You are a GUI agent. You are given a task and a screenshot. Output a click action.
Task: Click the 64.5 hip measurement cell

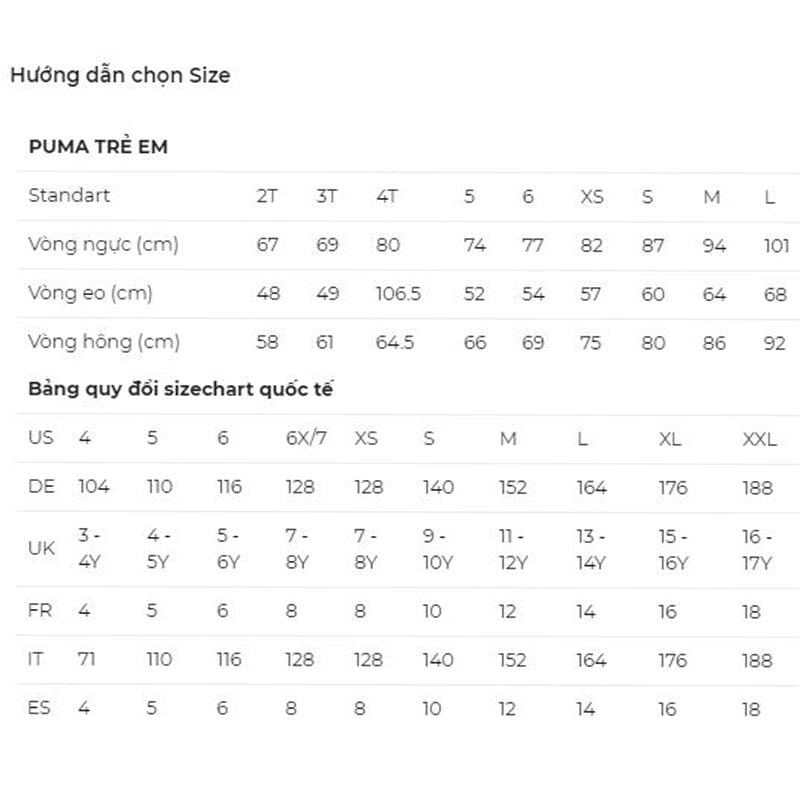395,343
